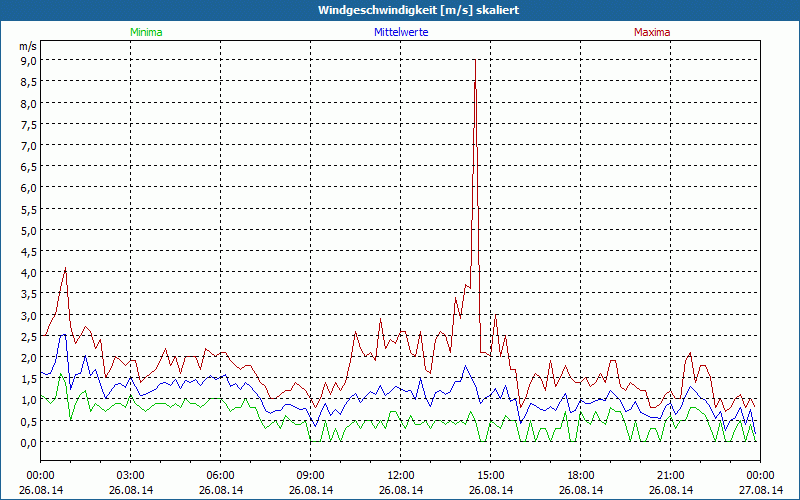Viewport: 800px width, 500px height.
Task: Click the 09:00 time axis label
Action: tap(311, 476)
